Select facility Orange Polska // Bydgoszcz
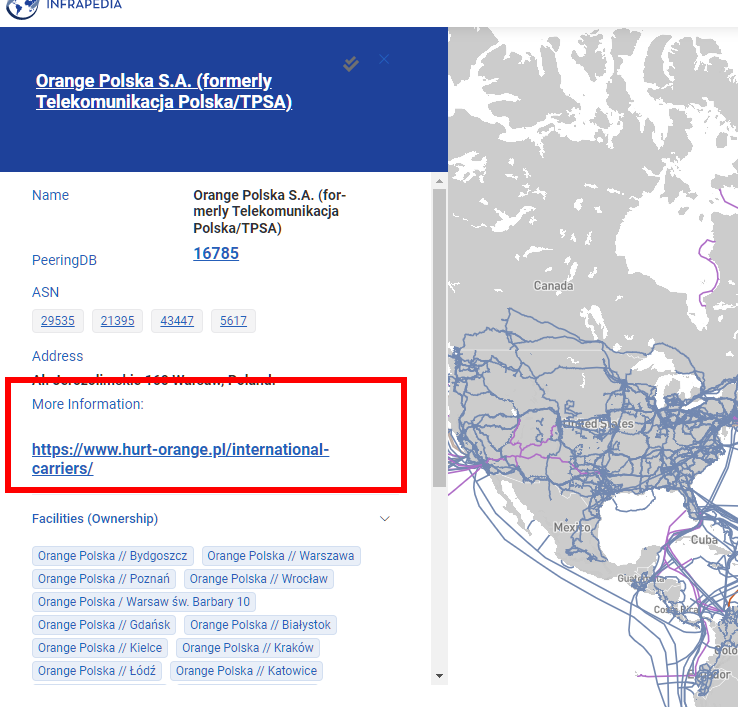This screenshot has width=738, height=707. [112, 556]
